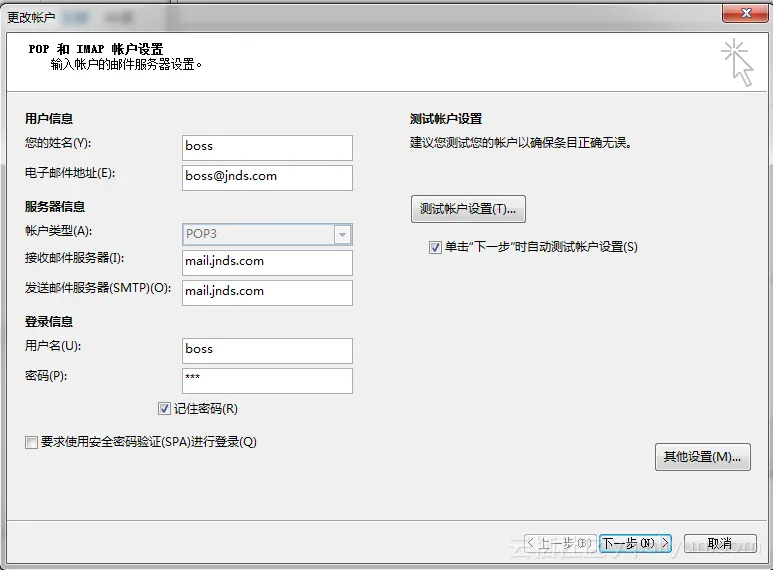Click the email address field boss@jnds.com
Screen dimensions: 773x570
(267, 178)
